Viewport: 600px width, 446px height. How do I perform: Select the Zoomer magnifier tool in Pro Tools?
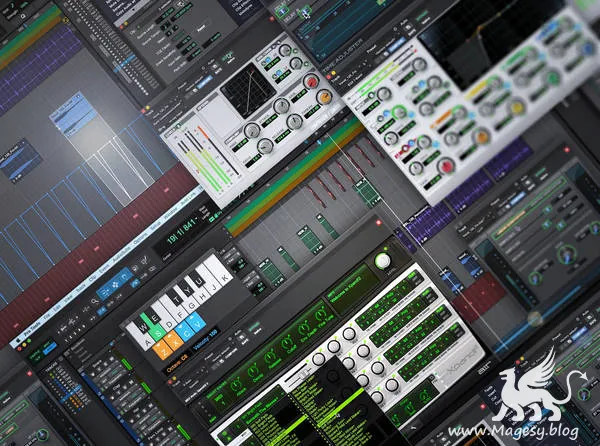tap(95, 302)
